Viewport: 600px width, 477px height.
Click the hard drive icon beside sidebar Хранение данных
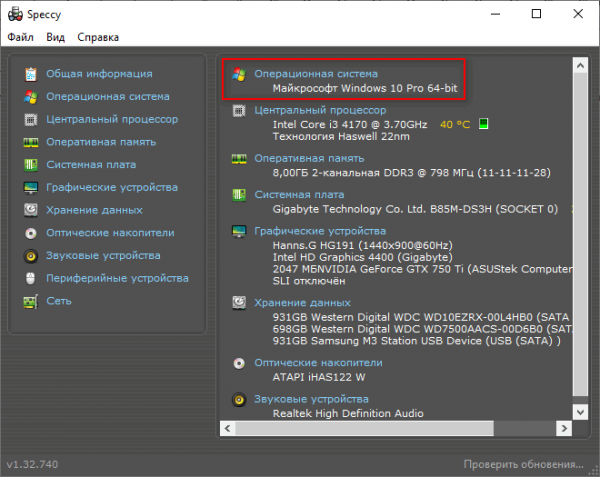point(31,210)
